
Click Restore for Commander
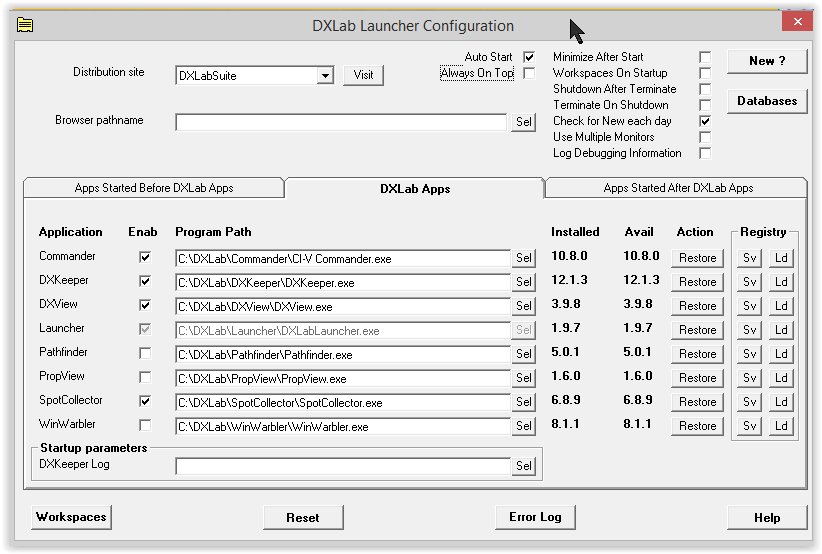pos(697,258)
